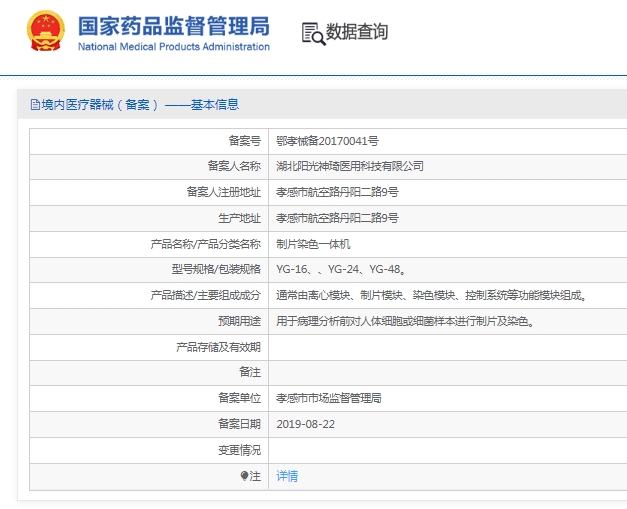The height and width of the screenshot is (509, 627).
Task: Click the 备案单位 label
Action: tap(239, 398)
